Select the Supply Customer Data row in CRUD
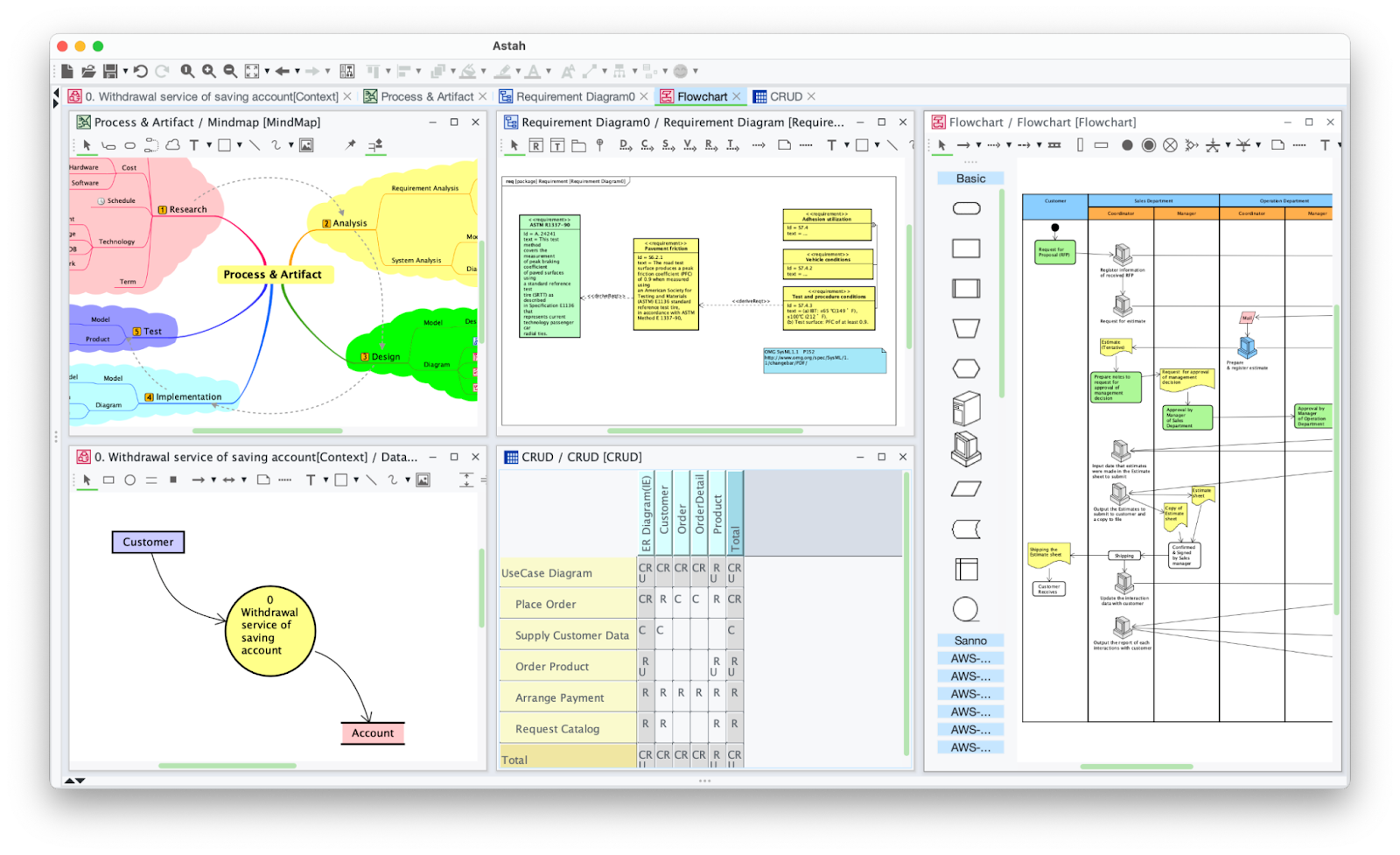 pyautogui.click(x=568, y=635)
